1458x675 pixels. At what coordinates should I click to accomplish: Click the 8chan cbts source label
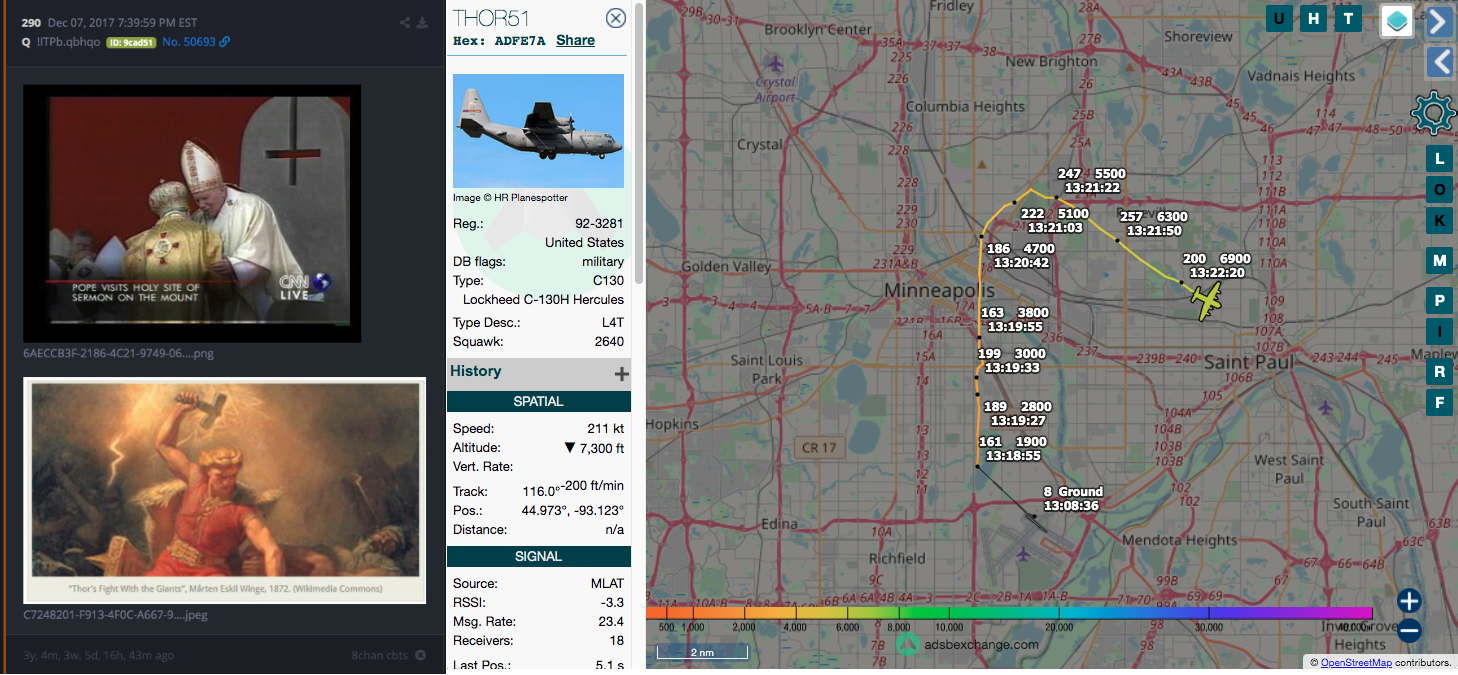(380, 655)
